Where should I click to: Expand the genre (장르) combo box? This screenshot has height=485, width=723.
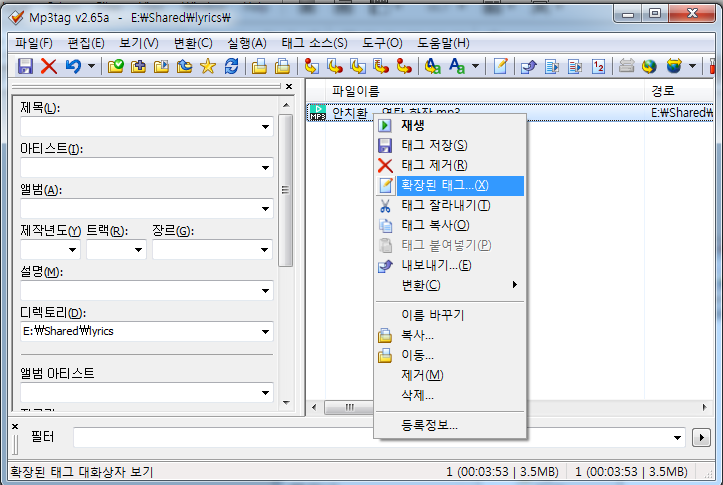(x=265, y=250)
